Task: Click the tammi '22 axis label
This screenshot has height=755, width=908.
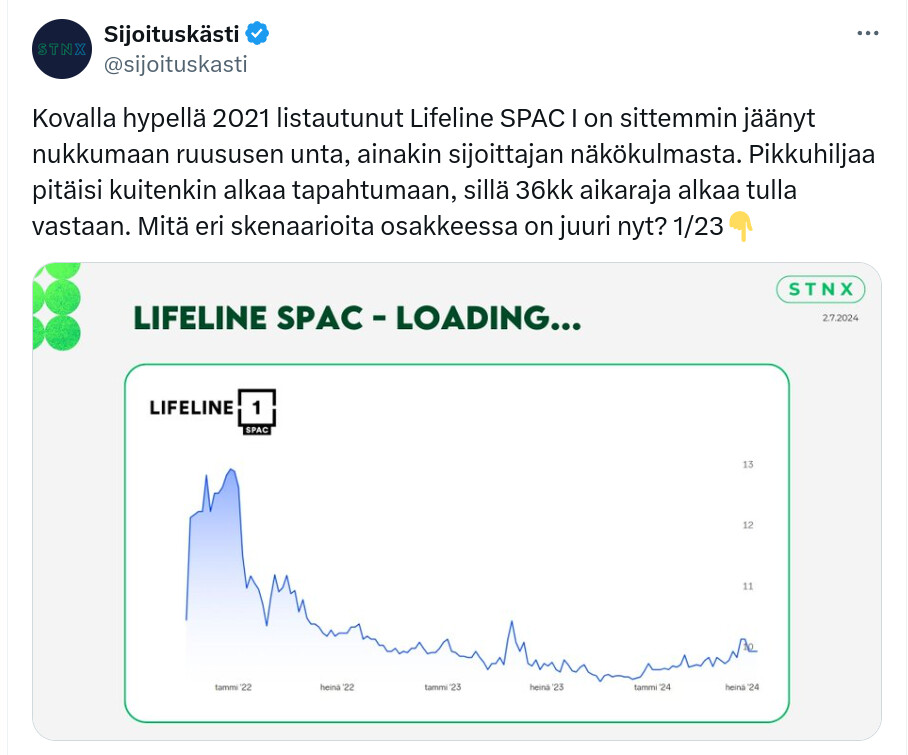Action: coord(234,687)
